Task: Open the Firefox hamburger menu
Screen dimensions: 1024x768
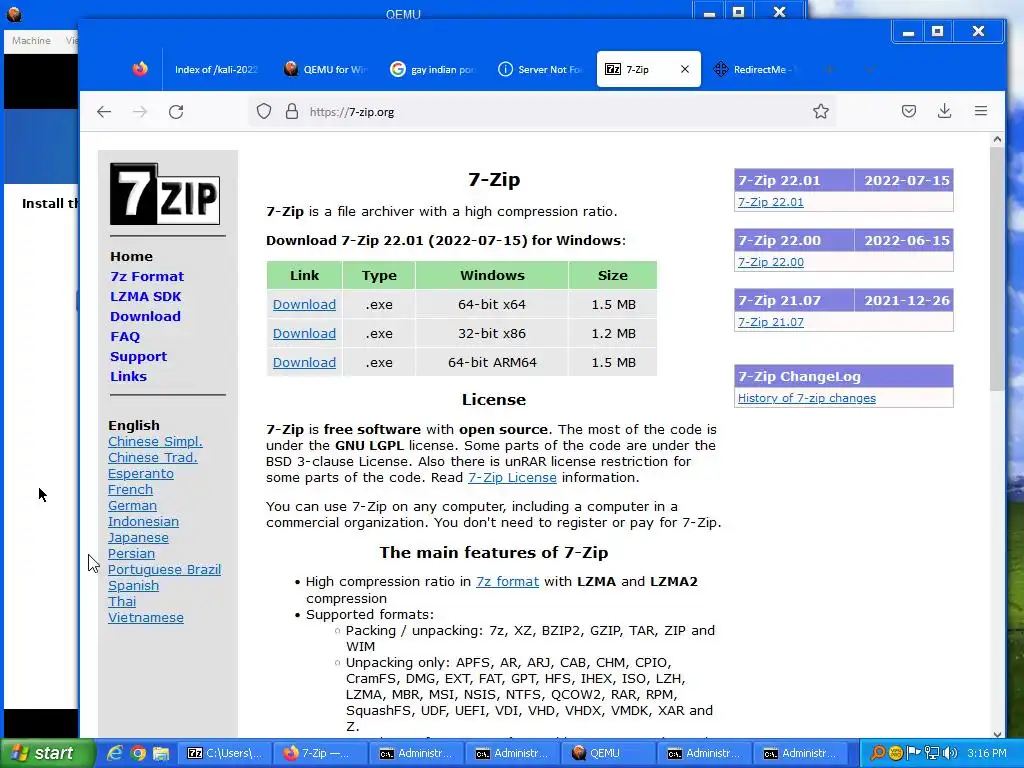Action: click(981, 111)
